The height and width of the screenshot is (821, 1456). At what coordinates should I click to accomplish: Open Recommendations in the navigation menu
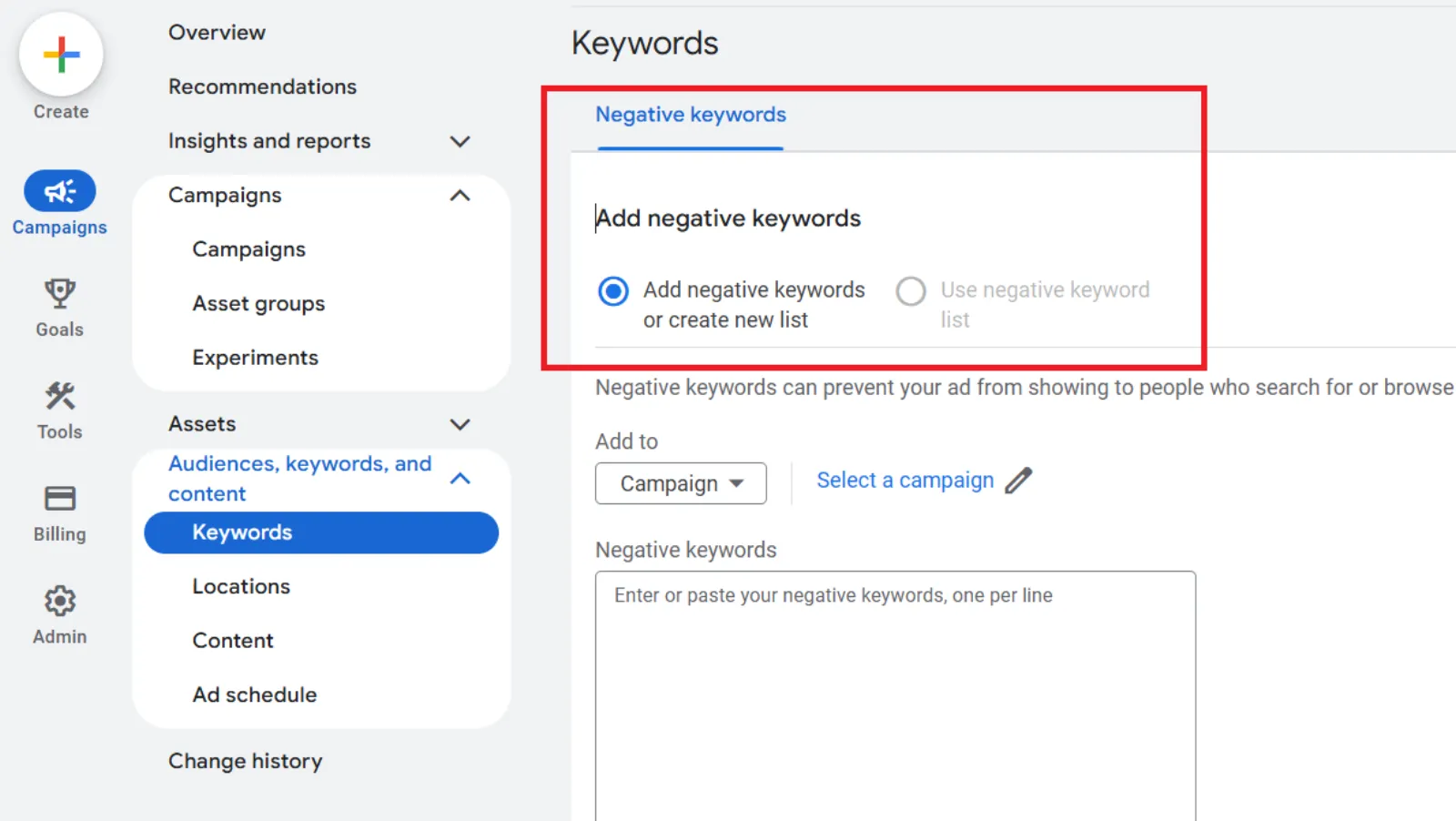(x=262, y=87)
